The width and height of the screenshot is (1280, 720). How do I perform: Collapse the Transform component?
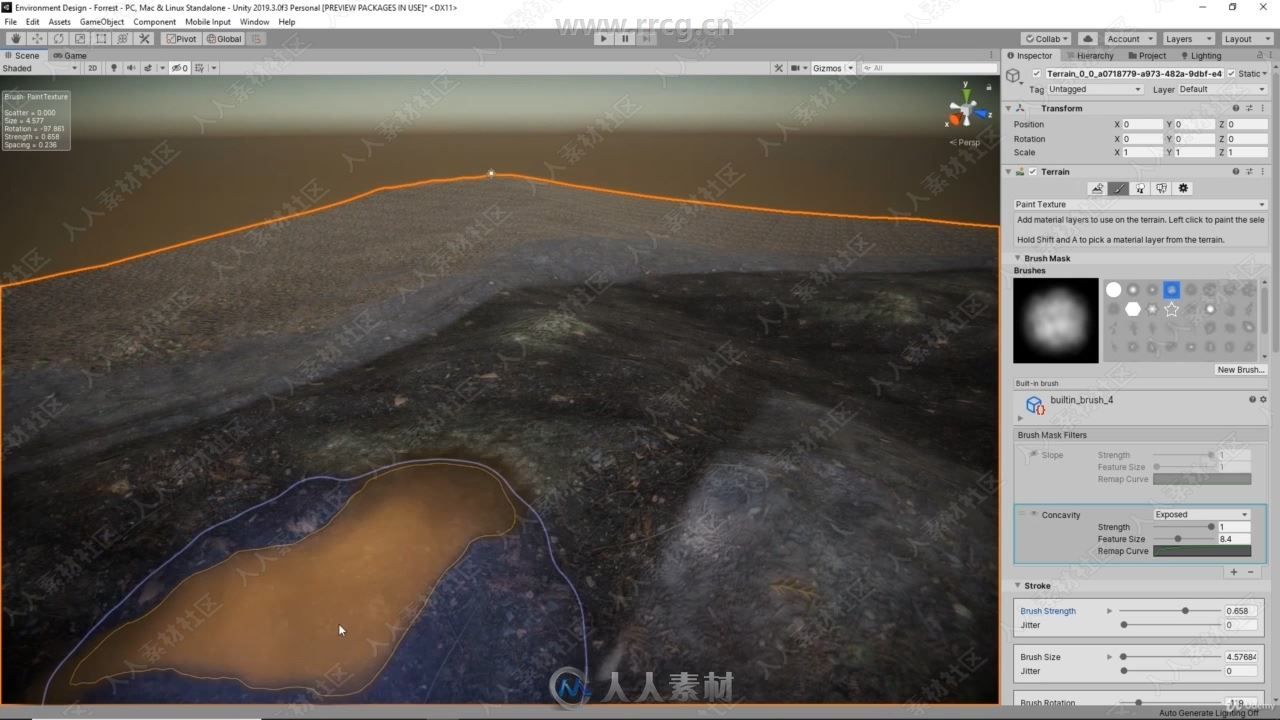click(x=1008, y=108)
